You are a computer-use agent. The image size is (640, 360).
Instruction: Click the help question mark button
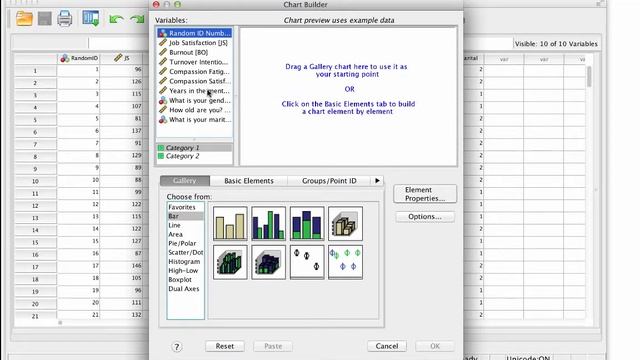tap(176, 347)
